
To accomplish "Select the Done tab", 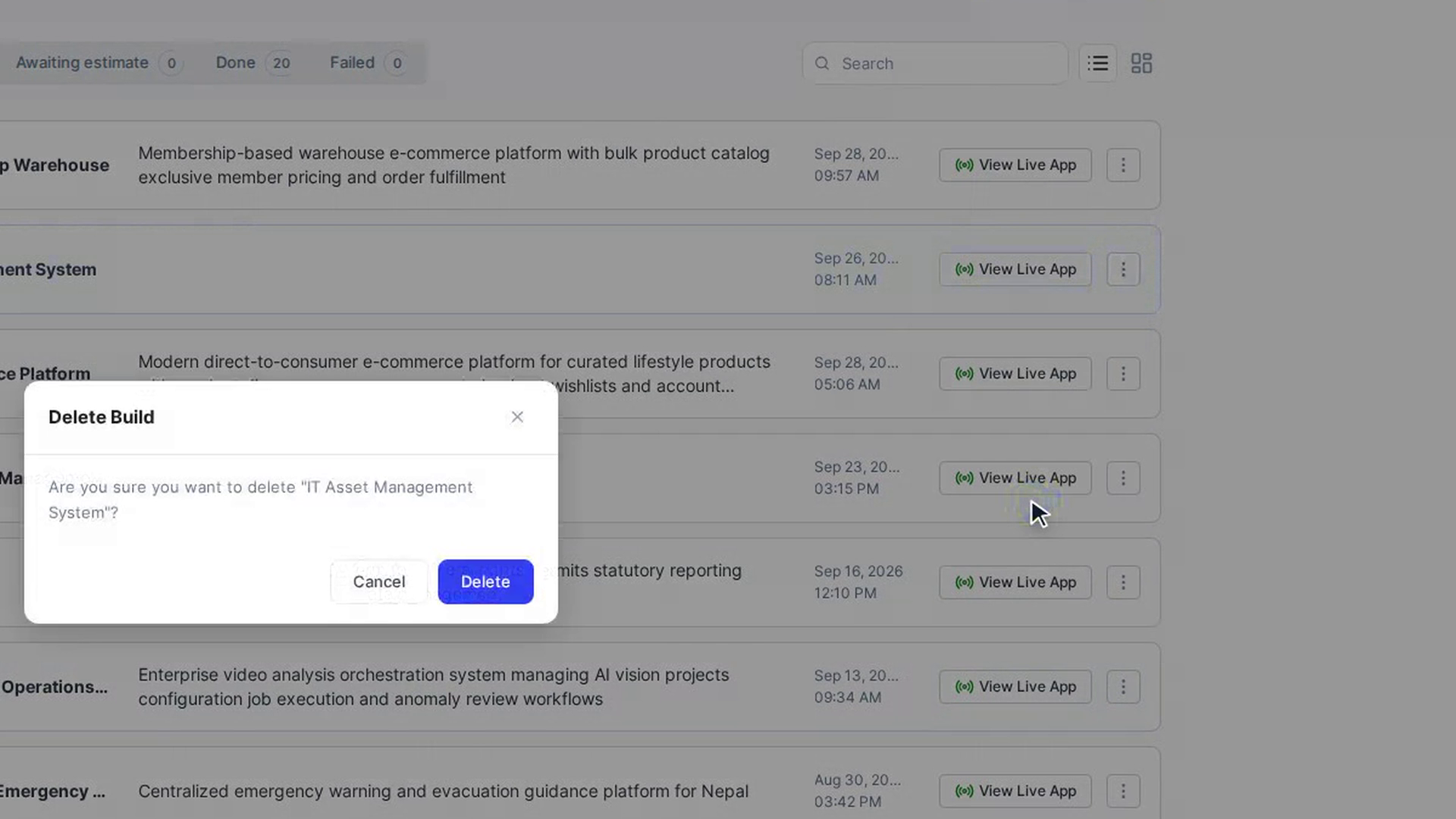I will pos(254,63).
